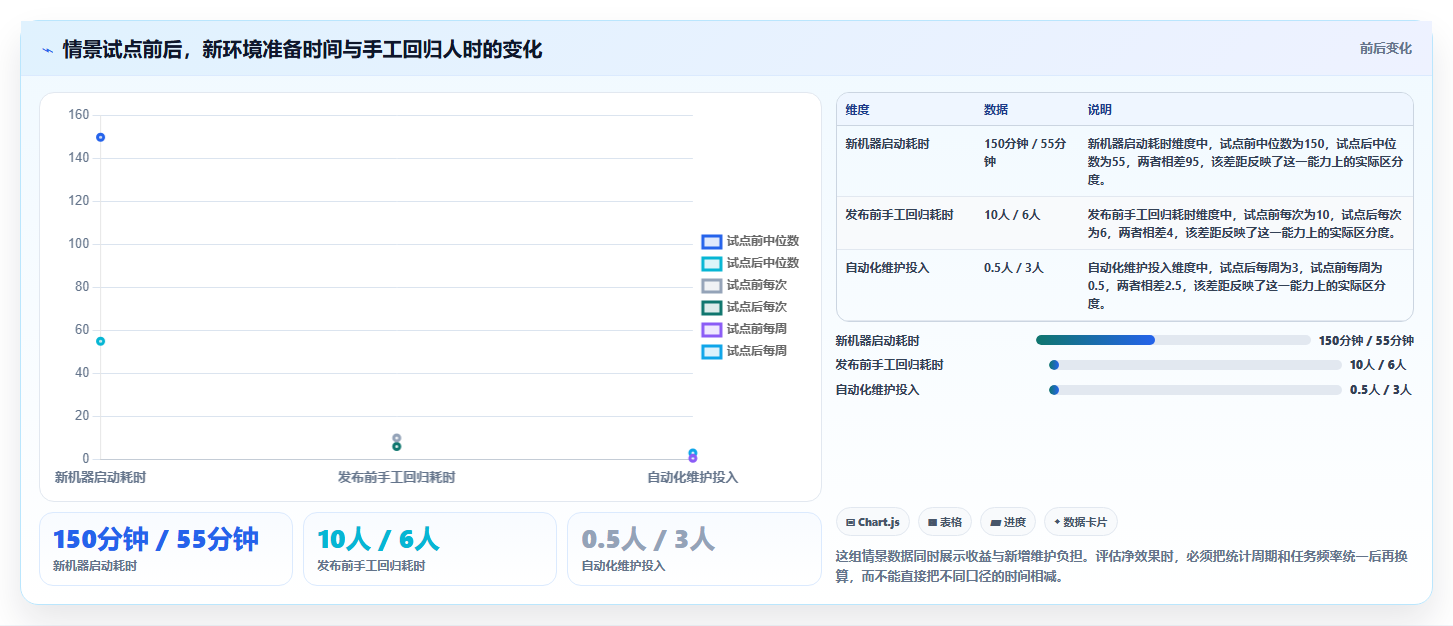This screenshot has width=1453, height=626.
Task: Click the table cell 10人 / 6人
Action: pyautogui.click(x=1012, y=215)
